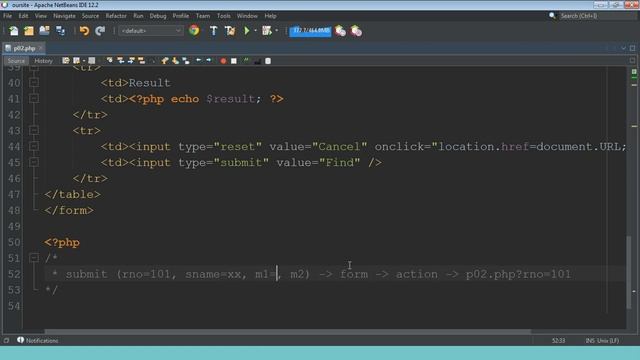This screenshot has height=360, width=640.
Task: Switch to the p02.php editor tab
Action: pos(24,48)
